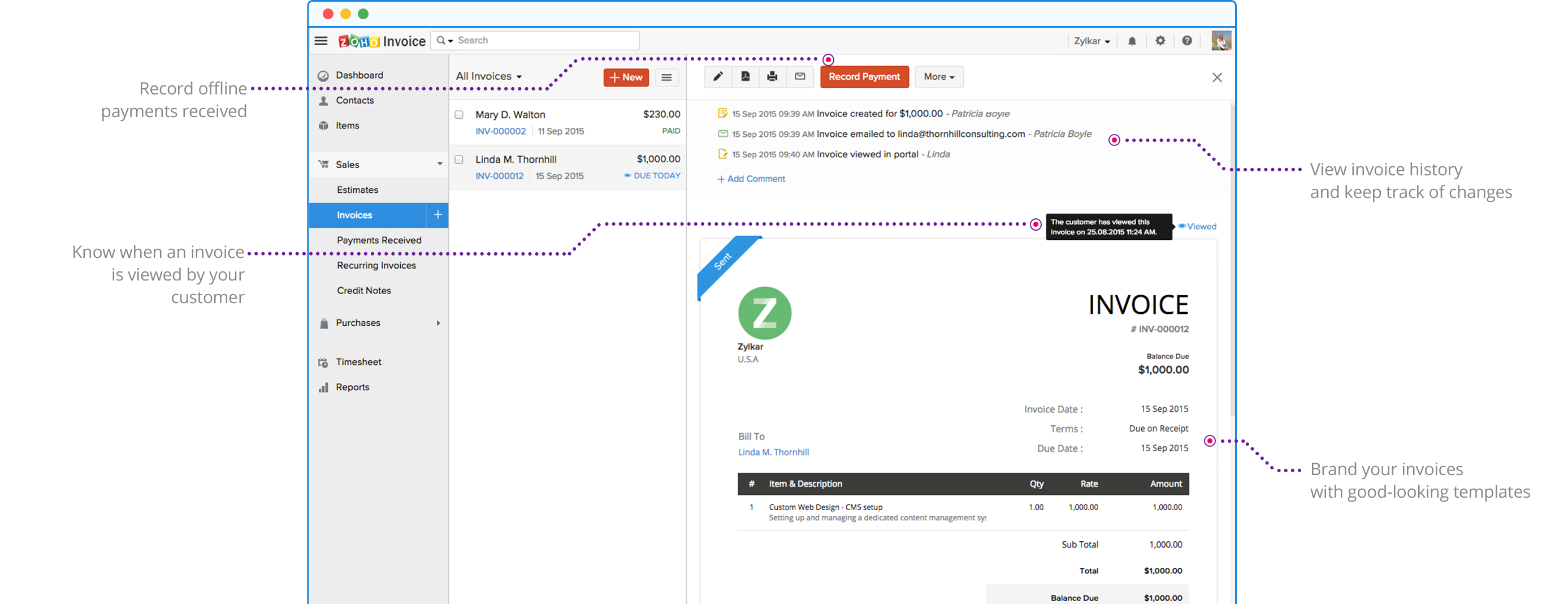Open the search scope magnifier dropdown
1568x604 pixels.
click(x=444, y=41)
